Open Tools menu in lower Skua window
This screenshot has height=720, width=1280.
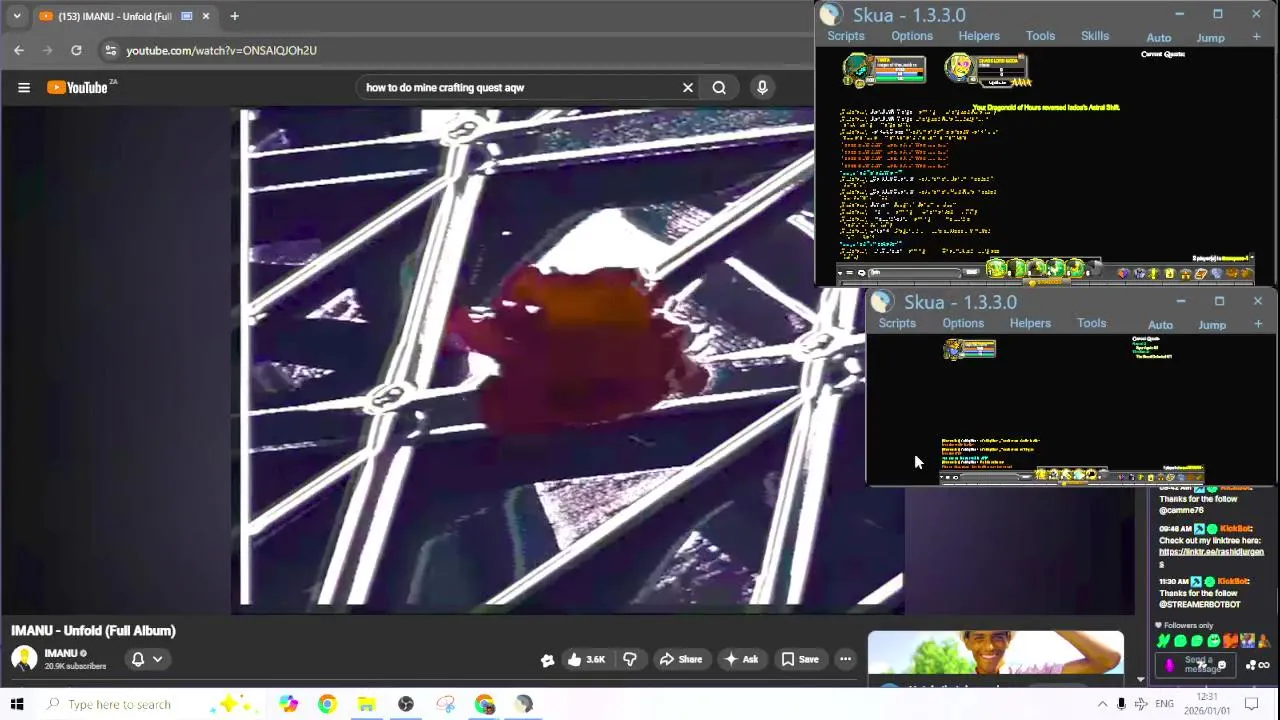pyautogui.click(x=1091, y=323)
